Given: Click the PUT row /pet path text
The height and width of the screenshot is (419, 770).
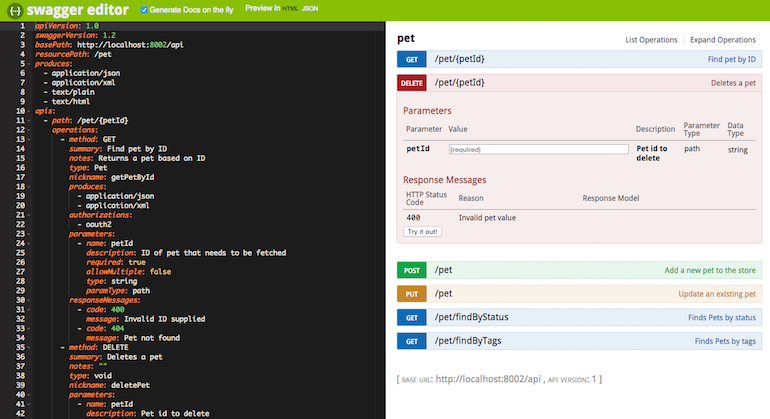Looking at the screenshot, I should [x=443, y=293].
